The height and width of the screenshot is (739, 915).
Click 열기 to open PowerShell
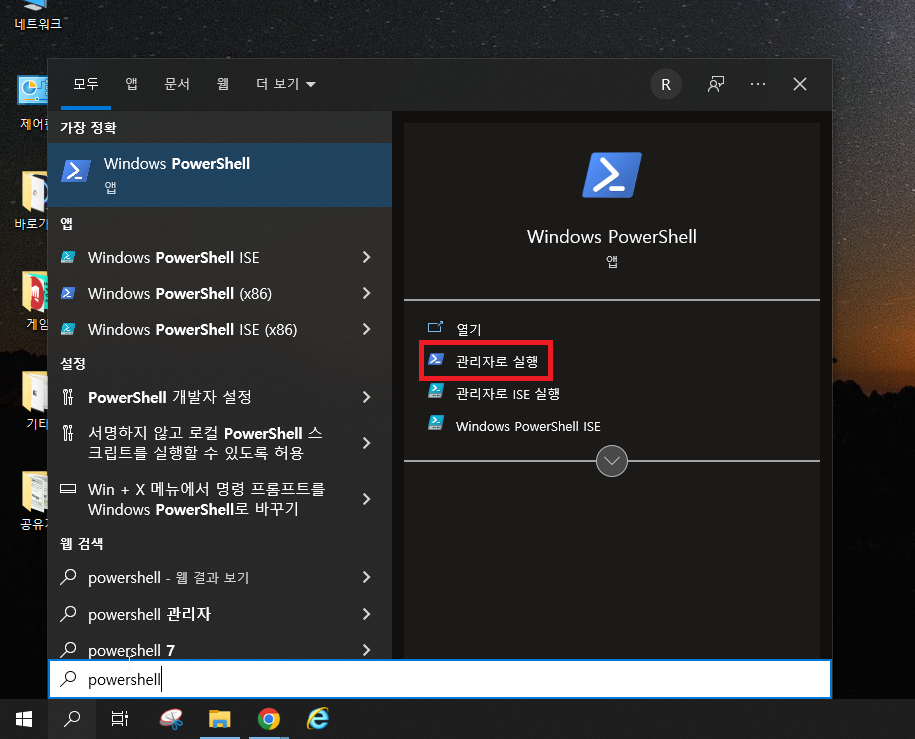coord(469,329)
